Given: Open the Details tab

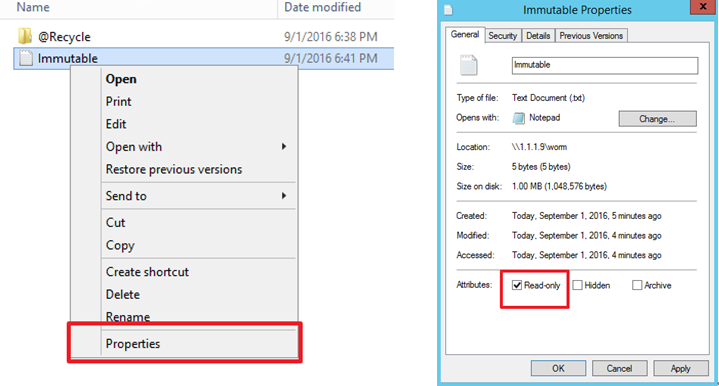Looking at the screenshot, I should (x=538, y=36).
